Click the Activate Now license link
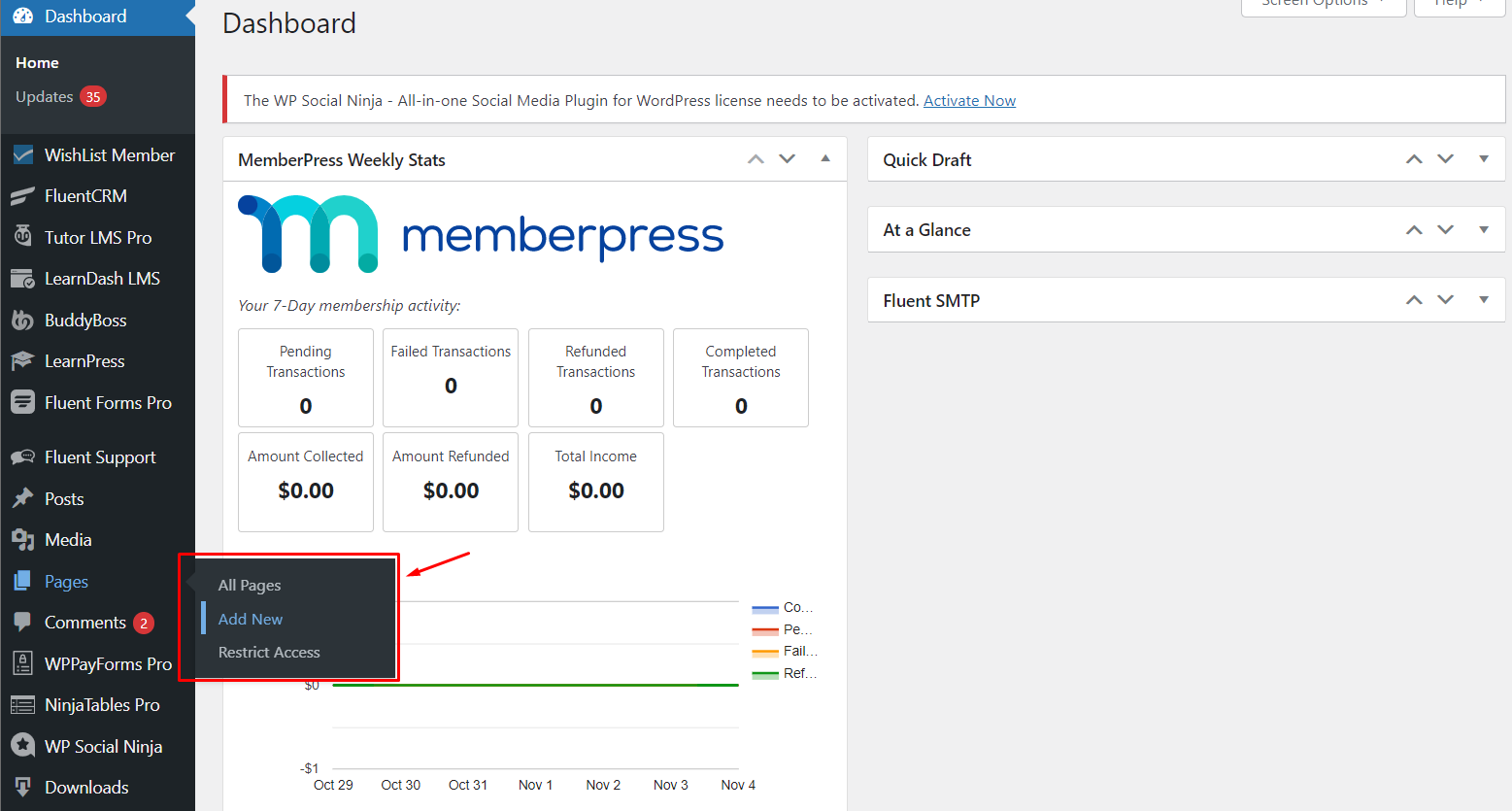Screen dimensions: 1512x811 (969, 101)
